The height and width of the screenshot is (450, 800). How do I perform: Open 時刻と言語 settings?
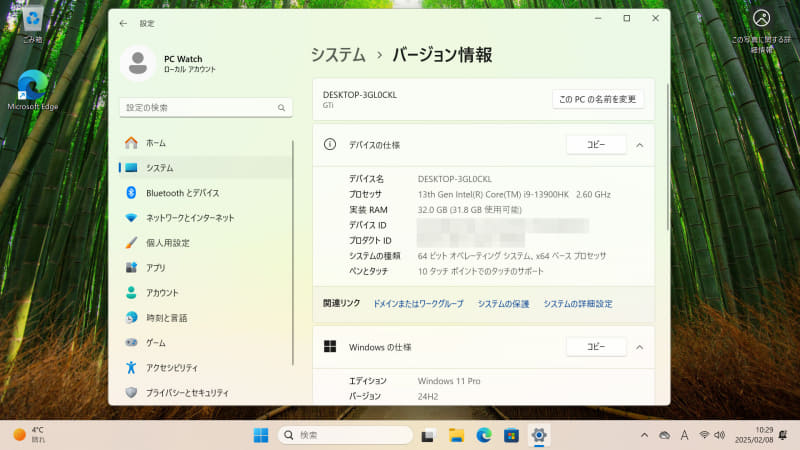click(205, 318)
